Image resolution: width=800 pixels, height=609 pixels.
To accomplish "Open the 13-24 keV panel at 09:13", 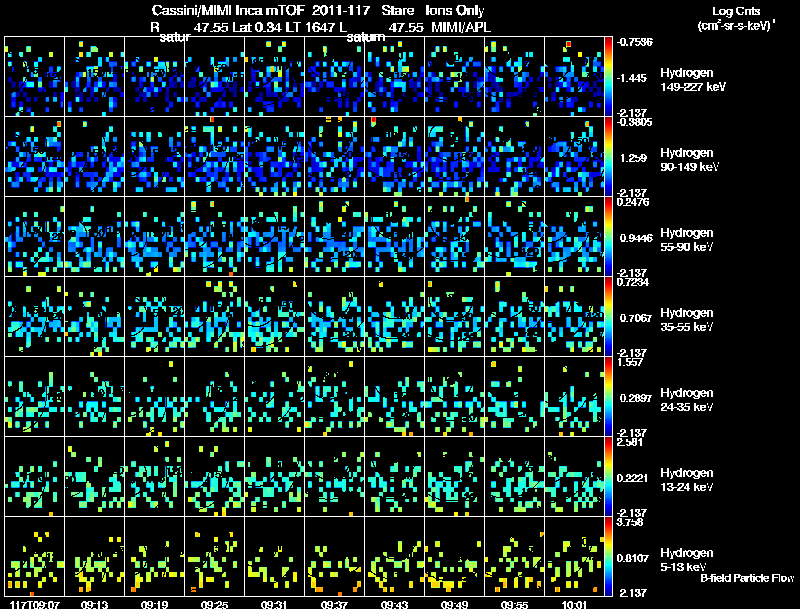I will pyautogui.click(x=94, y=477).
